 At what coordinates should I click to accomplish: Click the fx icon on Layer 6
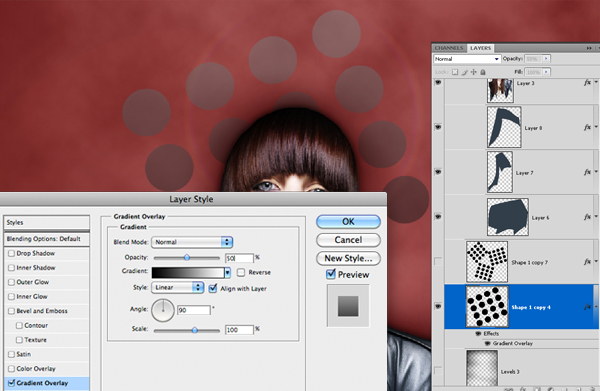pyautogui.click(x=587, y=217)
